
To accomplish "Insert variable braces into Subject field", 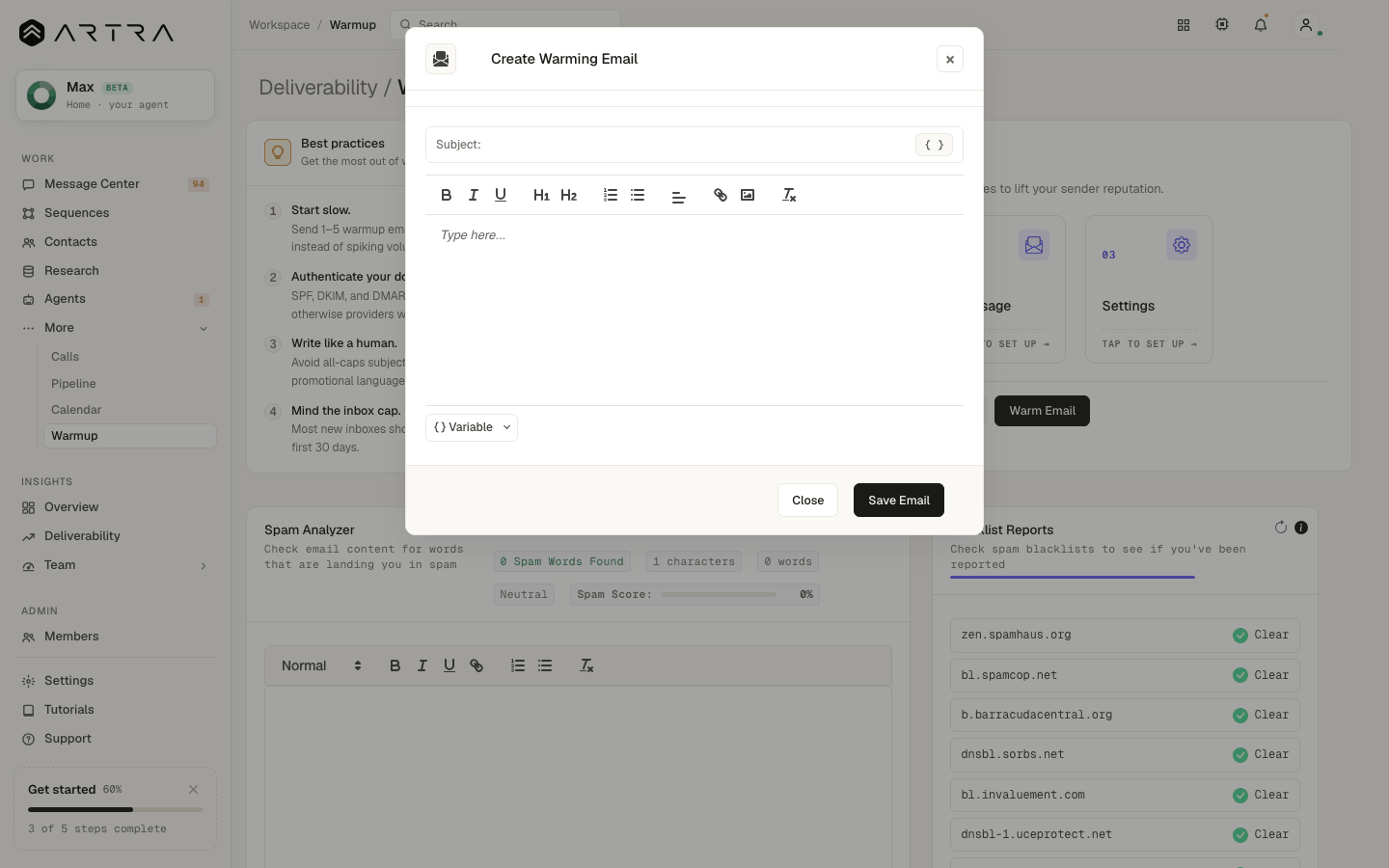I will (934, 145).
